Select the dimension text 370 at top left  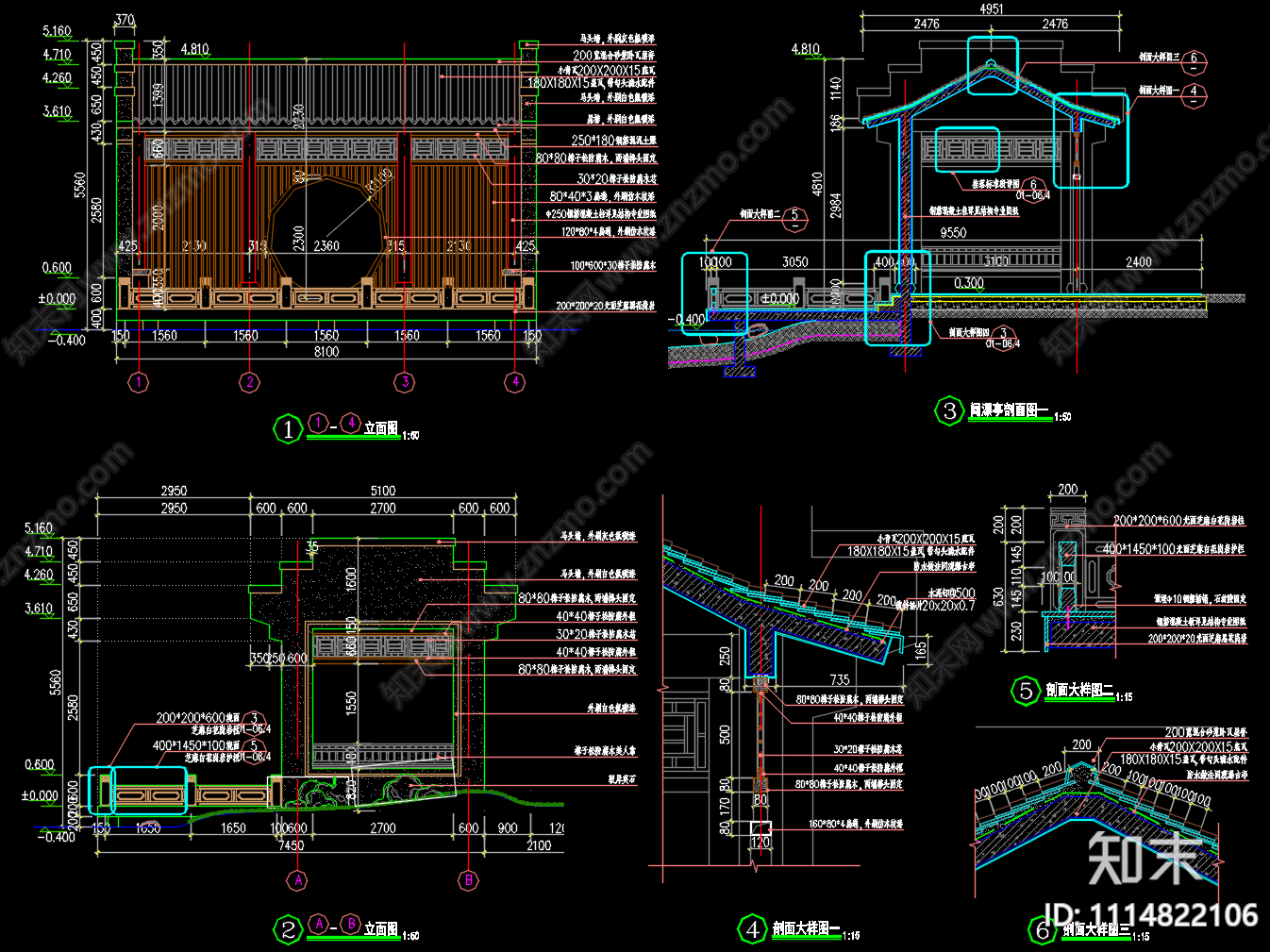click(x=124, y=20)
